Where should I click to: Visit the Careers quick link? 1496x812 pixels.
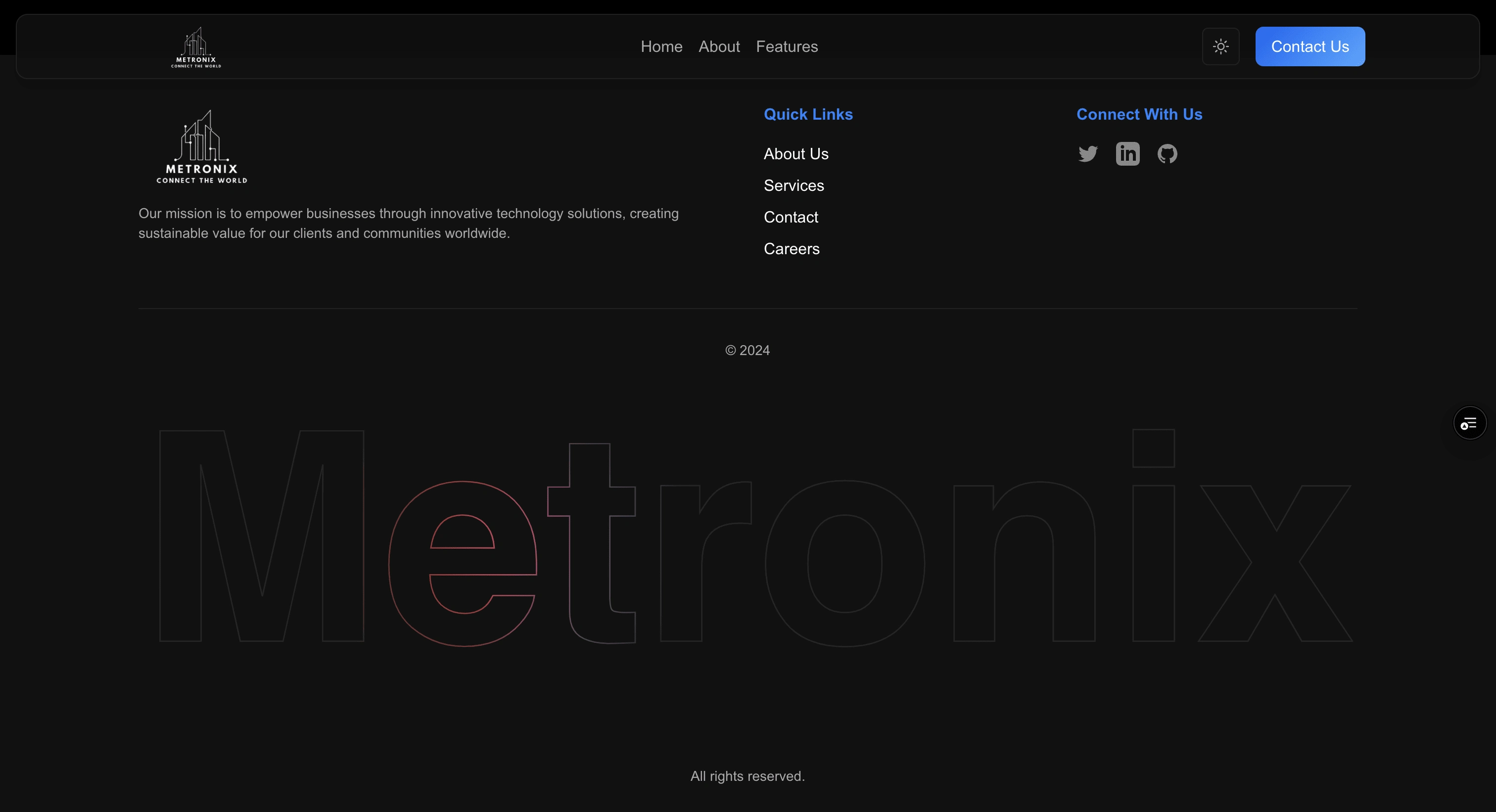(791, 249)
